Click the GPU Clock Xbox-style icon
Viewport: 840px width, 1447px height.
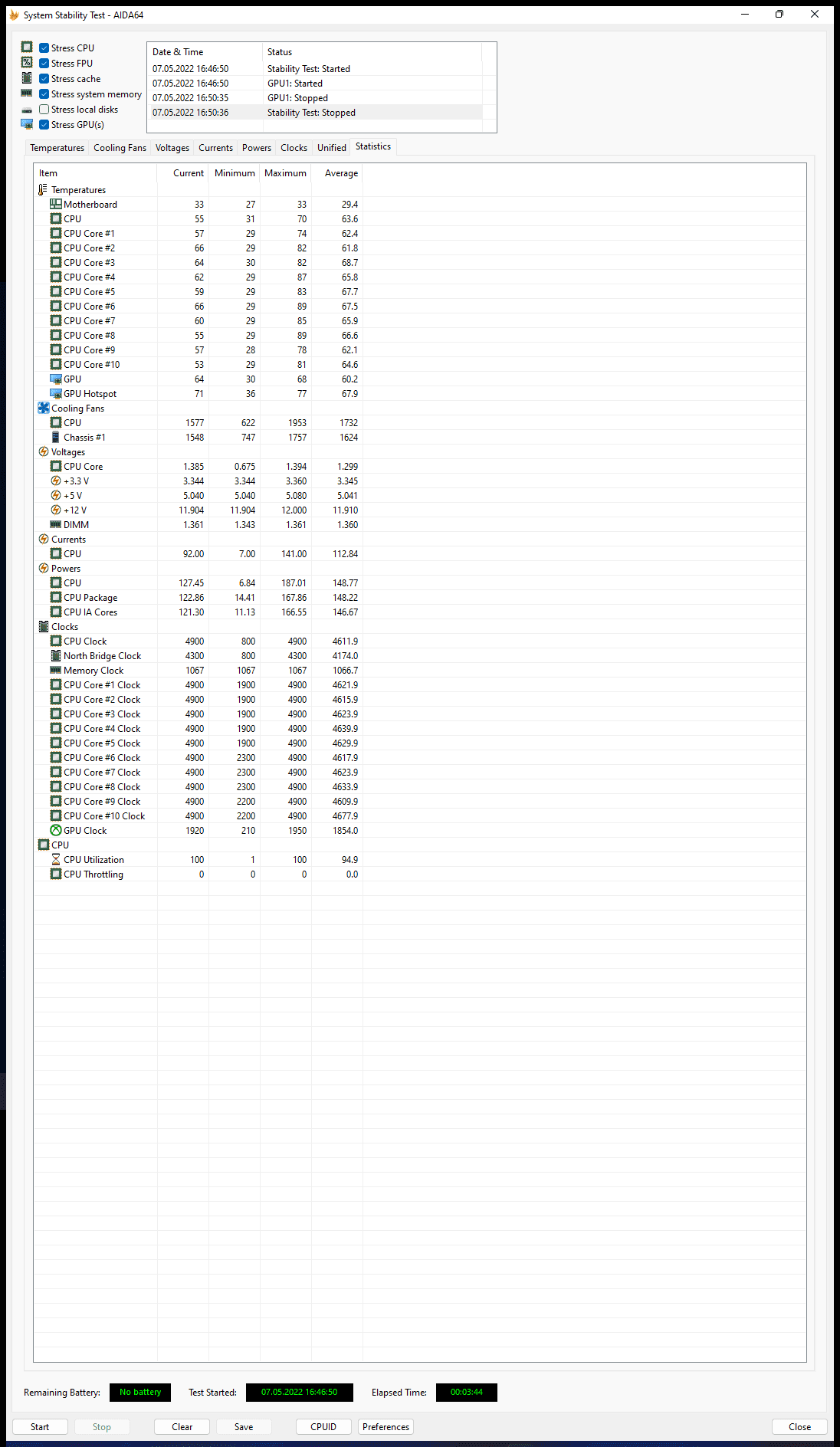pos(55,830)
